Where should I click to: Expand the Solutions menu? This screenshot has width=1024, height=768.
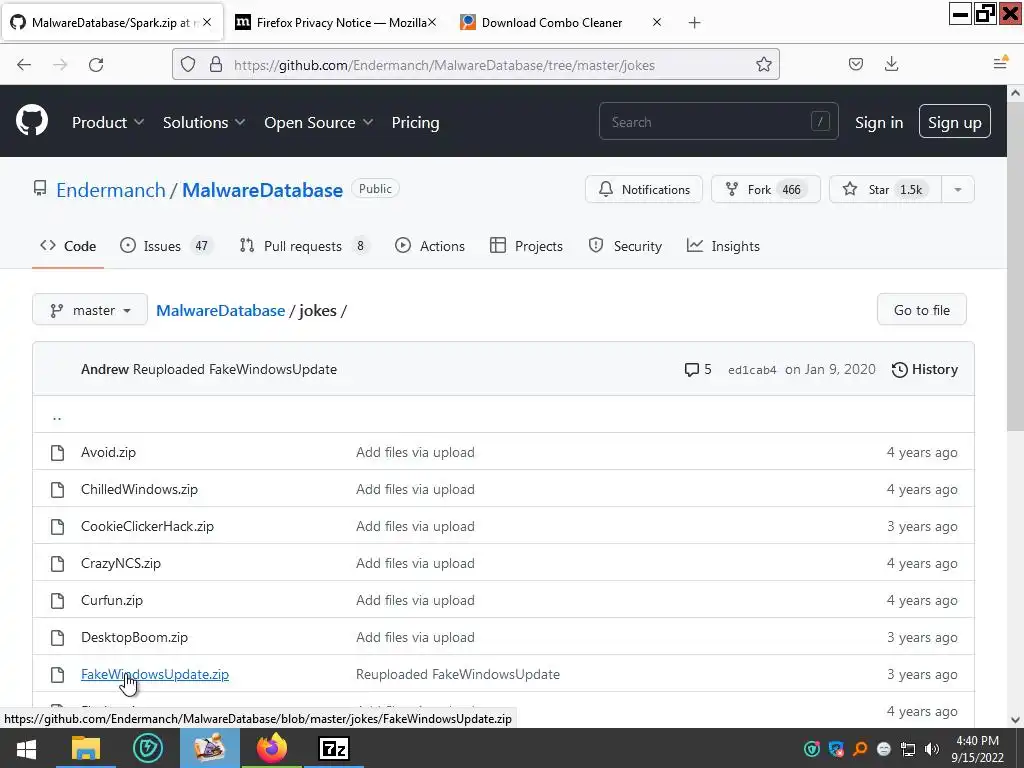tap(204, 123)
